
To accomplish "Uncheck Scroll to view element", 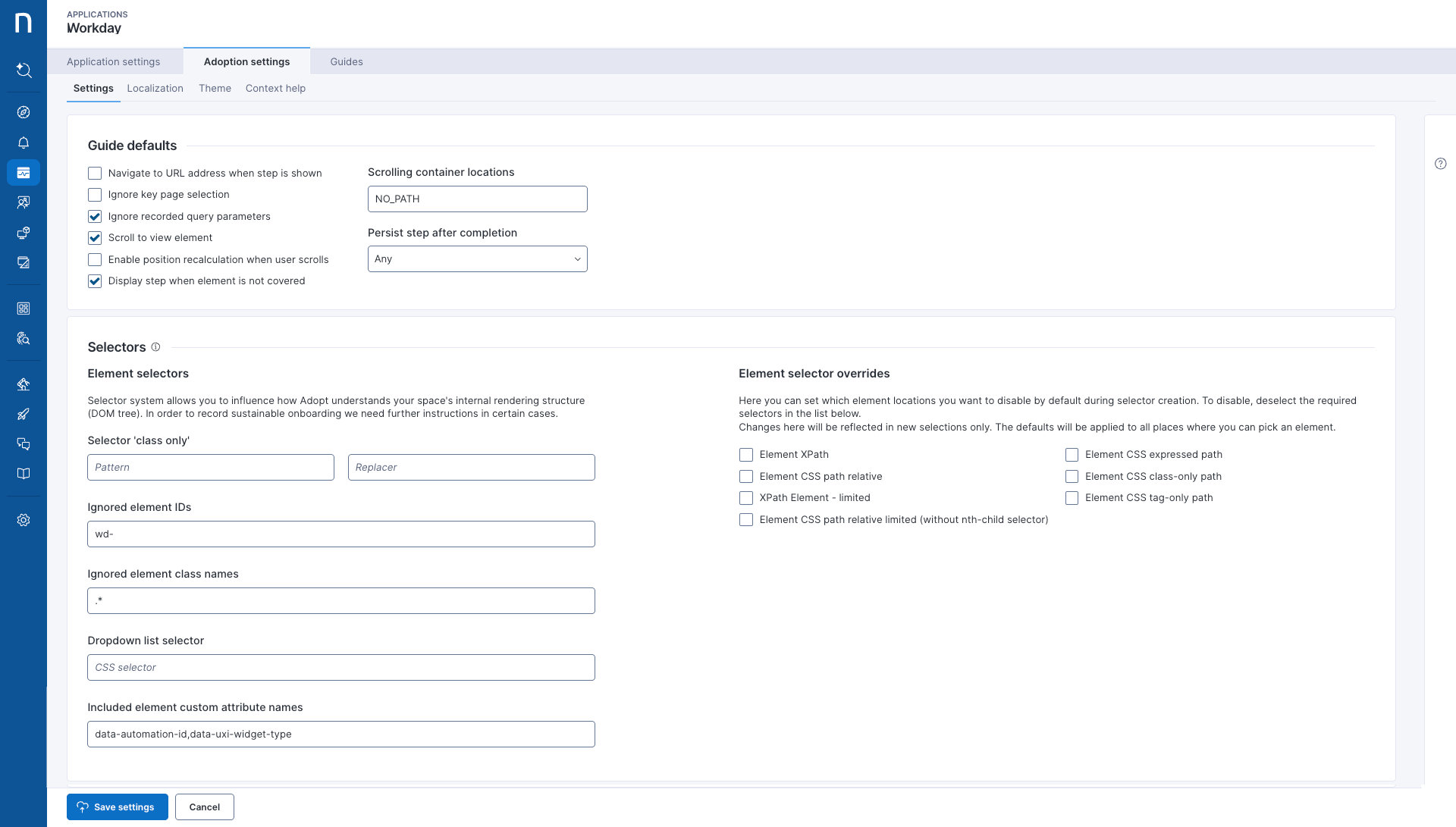I will [95, 238].
